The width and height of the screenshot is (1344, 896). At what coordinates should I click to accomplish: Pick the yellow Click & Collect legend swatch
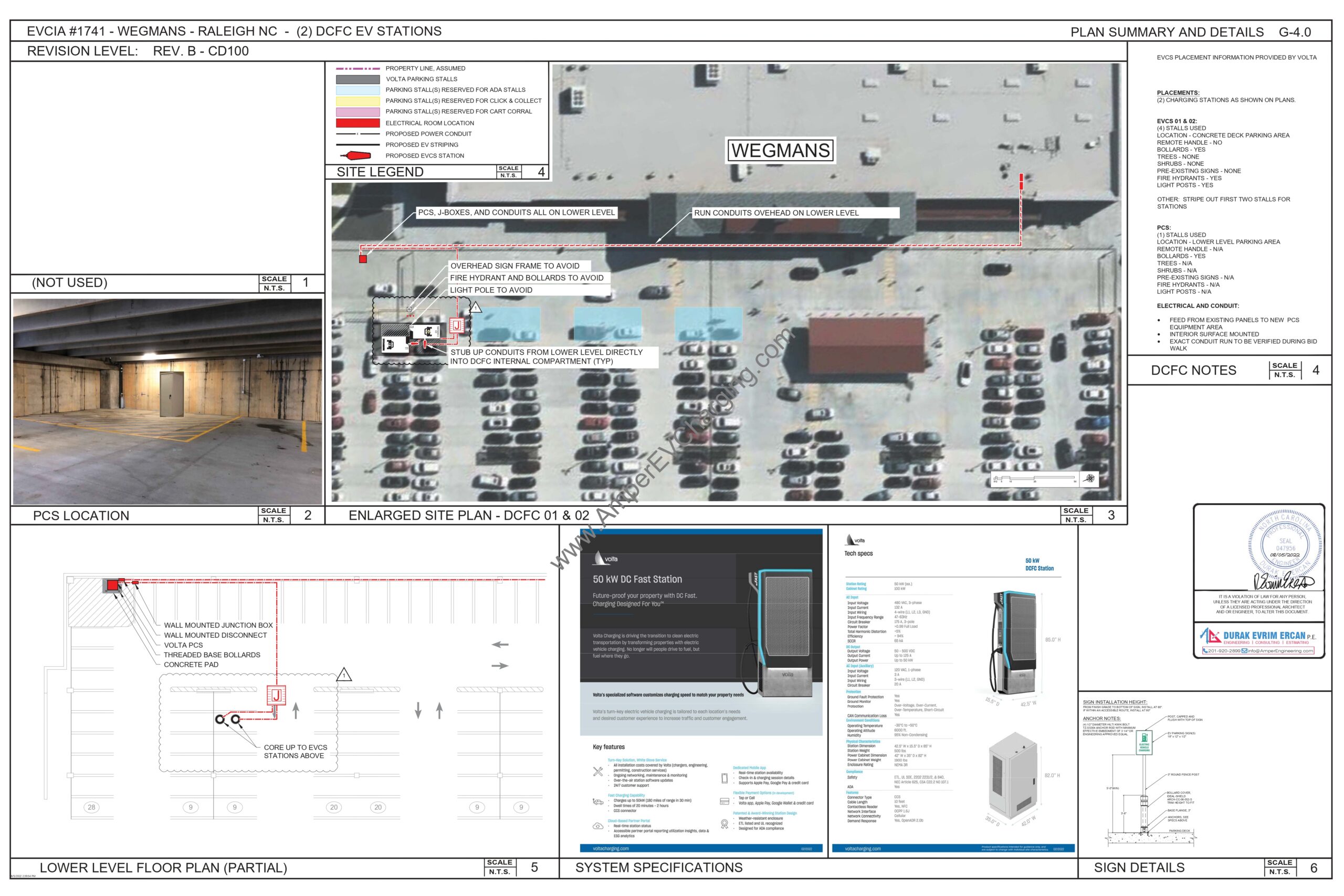coord(358,101)
